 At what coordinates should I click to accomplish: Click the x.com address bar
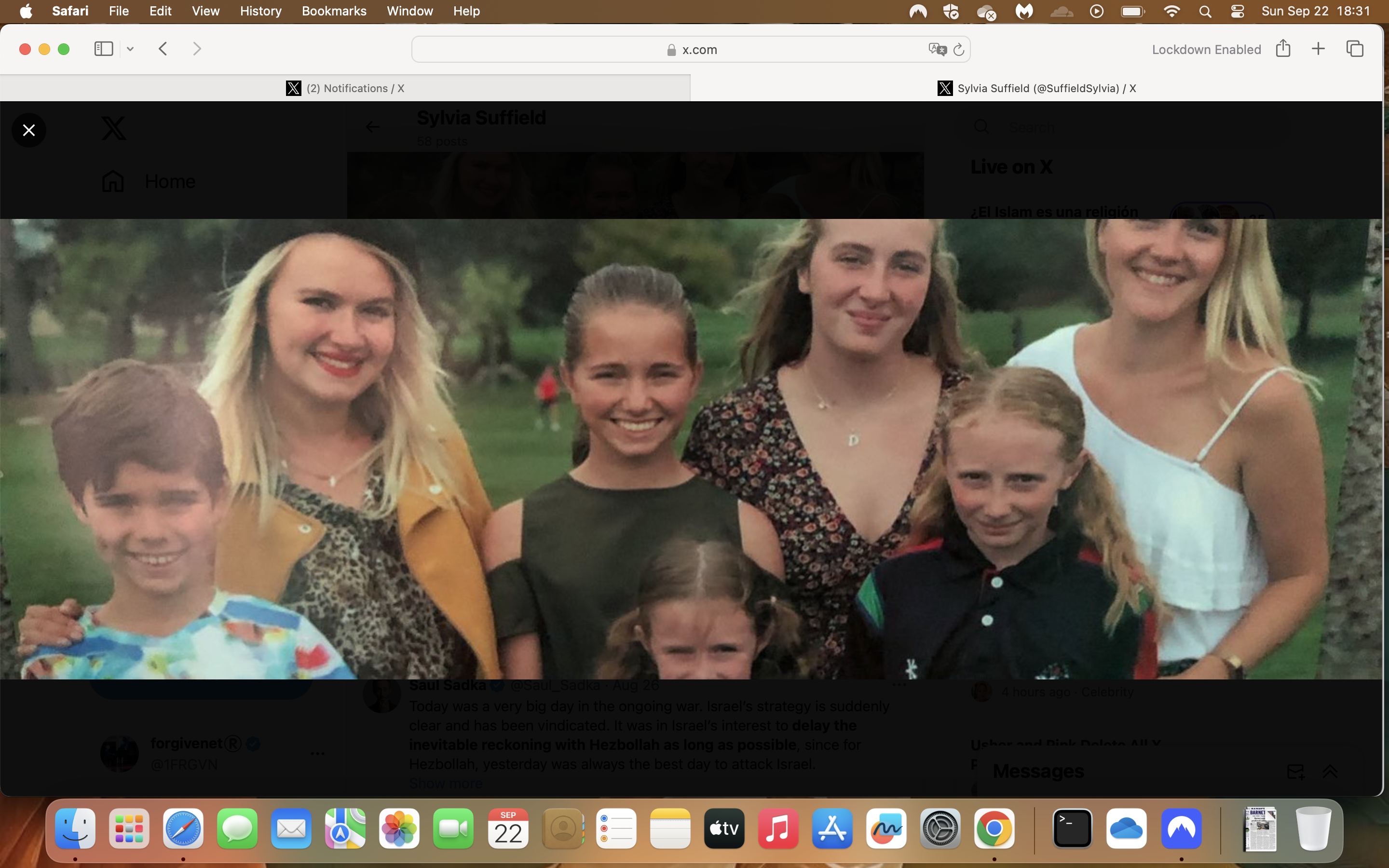point(691,49)
